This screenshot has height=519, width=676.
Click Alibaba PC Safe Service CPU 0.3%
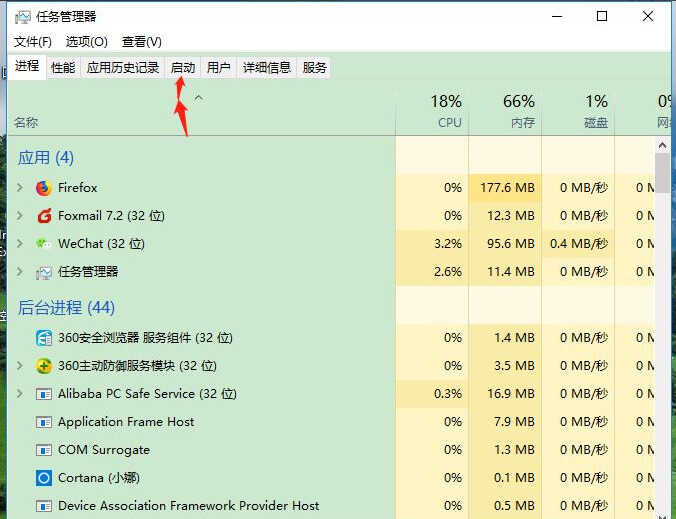[448, 394]
